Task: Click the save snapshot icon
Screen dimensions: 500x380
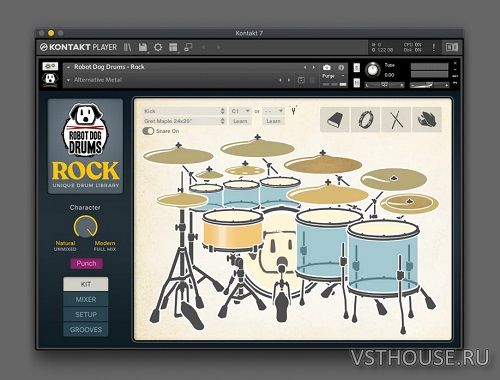Action: click(301, 80)
